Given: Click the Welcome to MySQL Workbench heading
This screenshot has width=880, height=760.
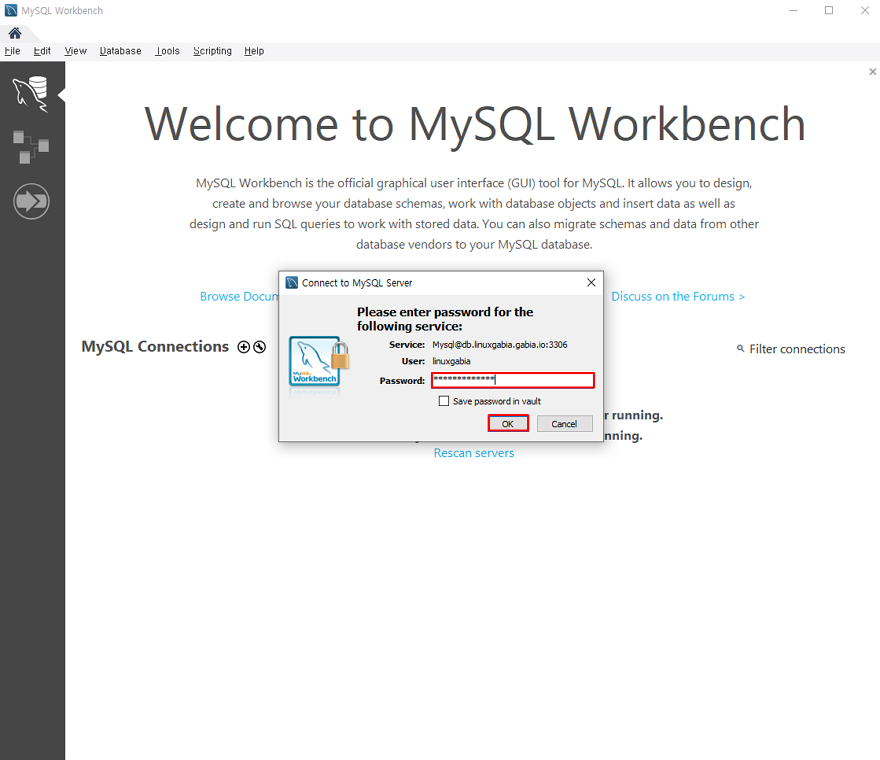Looking at the screenshot, I should tap(475, 125).
